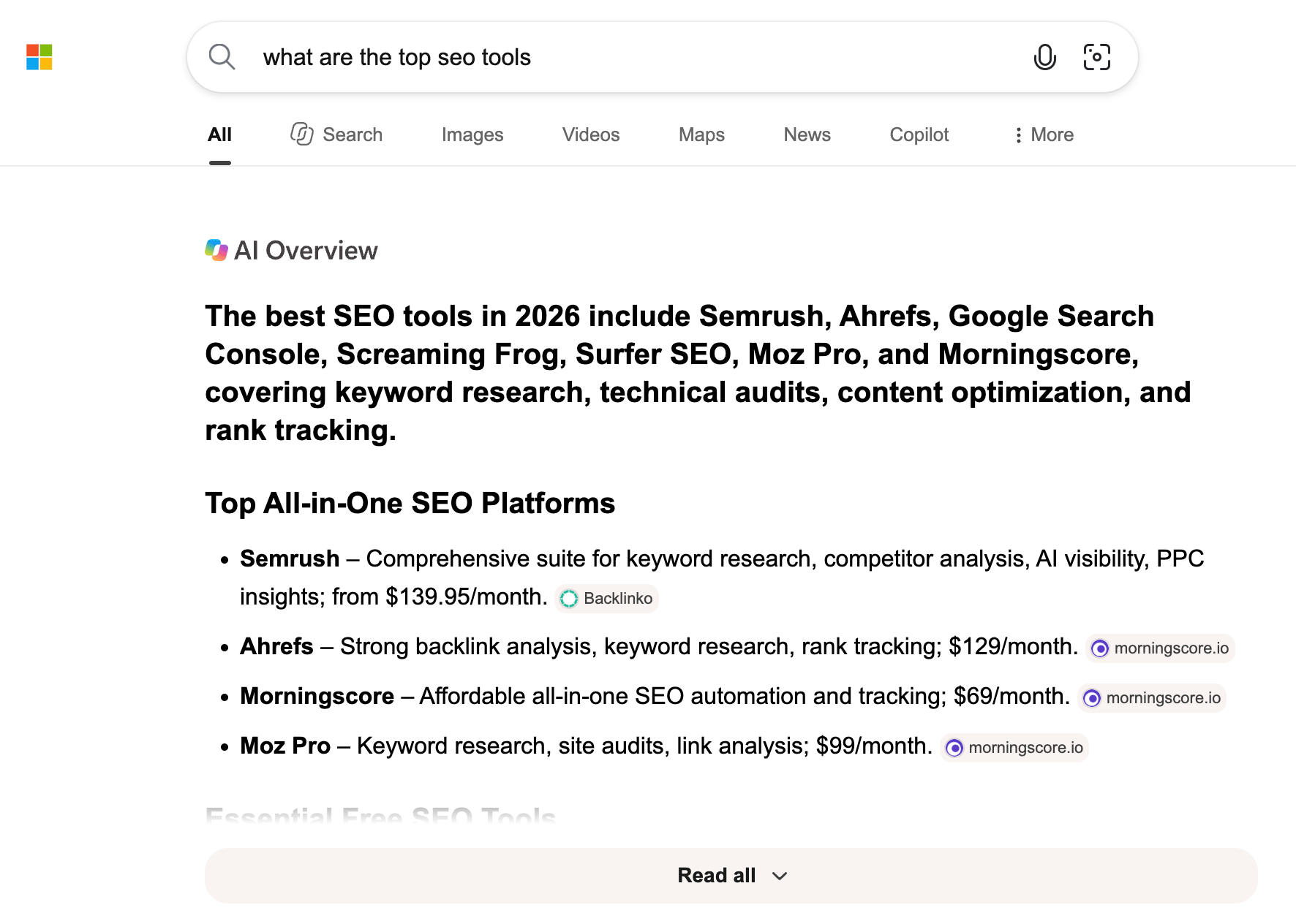
Task: Click the bold Morningscore list item name
Action: click(x=317, y=696)
